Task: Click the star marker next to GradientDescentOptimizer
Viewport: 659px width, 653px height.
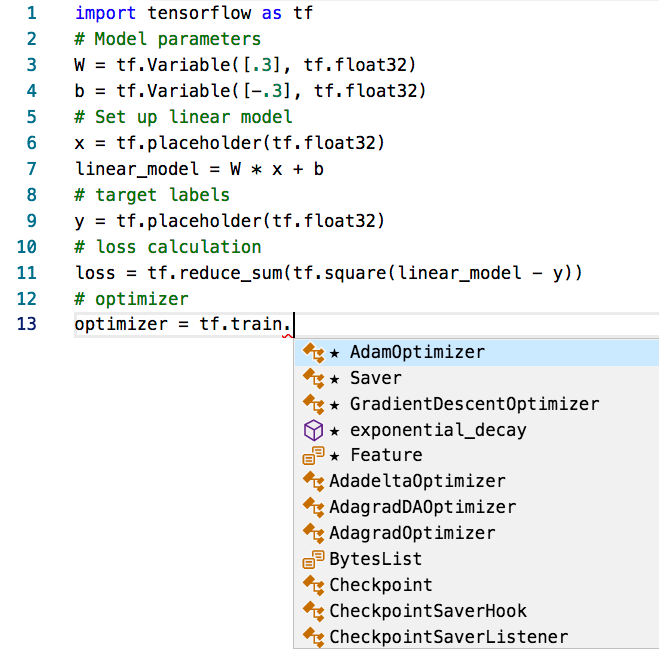Action: (x=335, y=405)
